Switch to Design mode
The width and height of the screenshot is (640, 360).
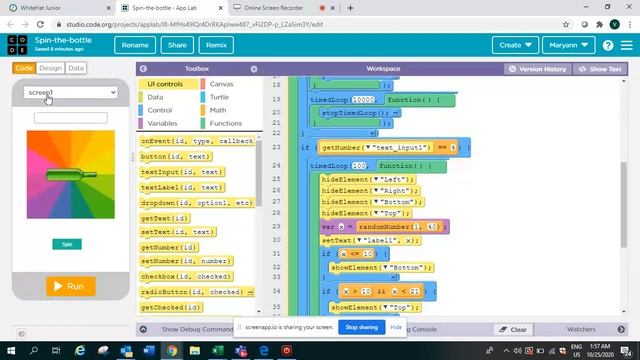pyautogui.click(x=51, y=68)
